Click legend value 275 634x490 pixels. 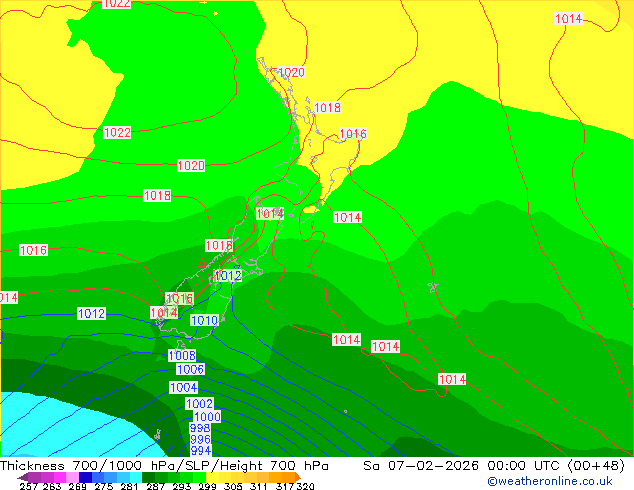pyautogui.click(x=104, y=486)
